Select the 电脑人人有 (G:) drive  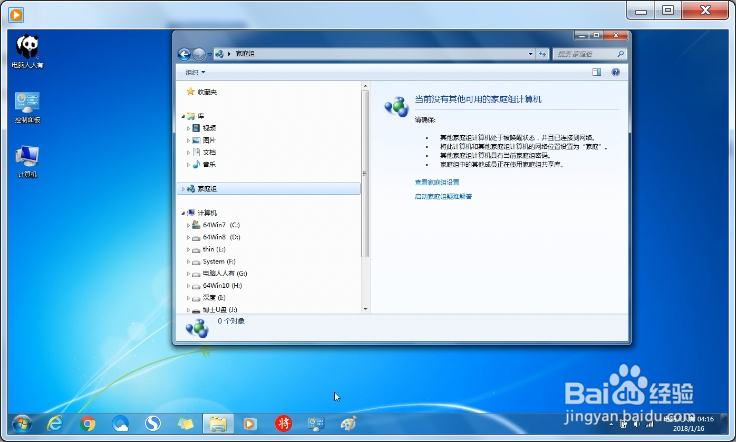coord(225,273)
